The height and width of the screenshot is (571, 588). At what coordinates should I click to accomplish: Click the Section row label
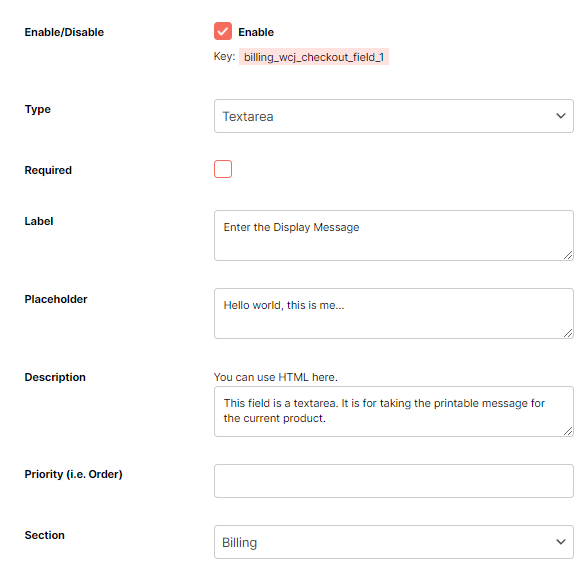[45, 535]
